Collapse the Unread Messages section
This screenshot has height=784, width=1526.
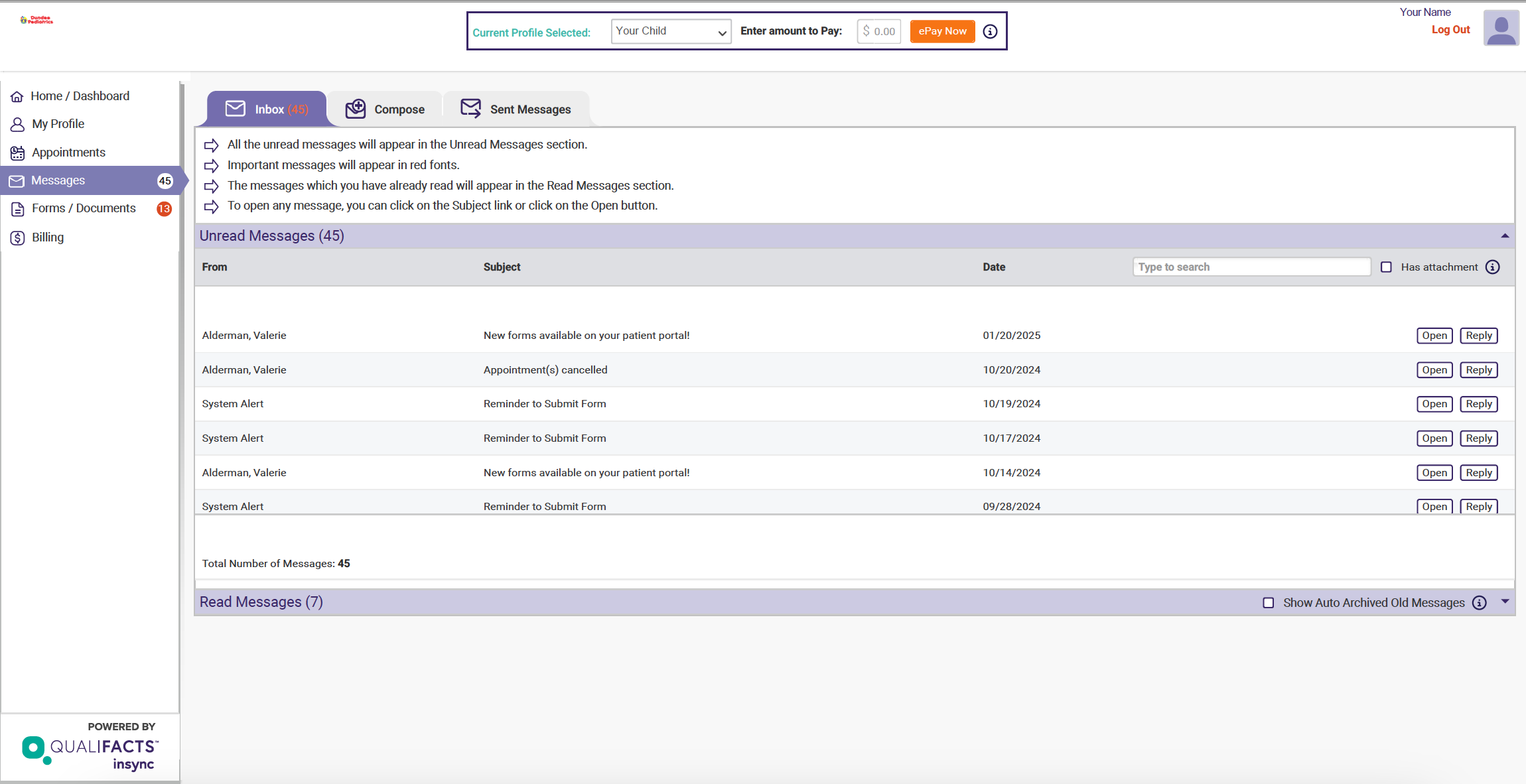point(1505,236)
